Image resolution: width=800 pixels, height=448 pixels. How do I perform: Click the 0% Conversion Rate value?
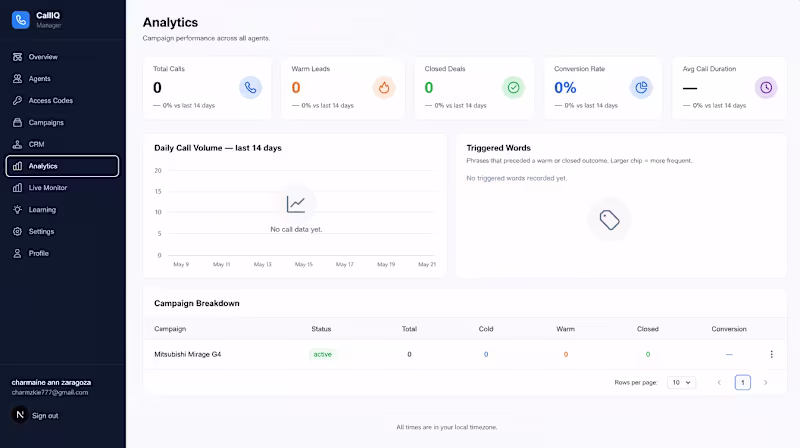click(565, 88)
